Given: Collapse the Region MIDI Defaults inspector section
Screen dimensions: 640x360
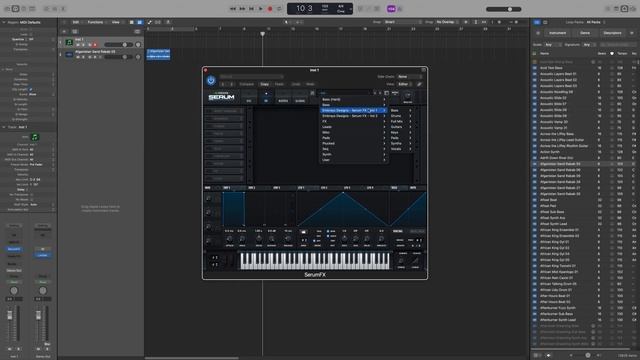Looking at the screenshot, I should pos(4,22).
